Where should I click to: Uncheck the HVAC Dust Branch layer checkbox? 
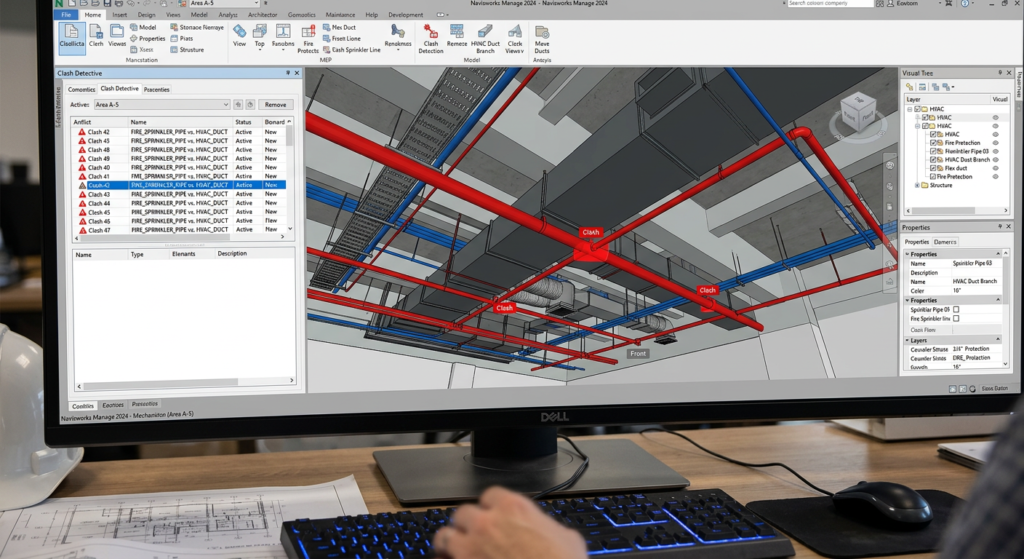[x=933, y=159]
